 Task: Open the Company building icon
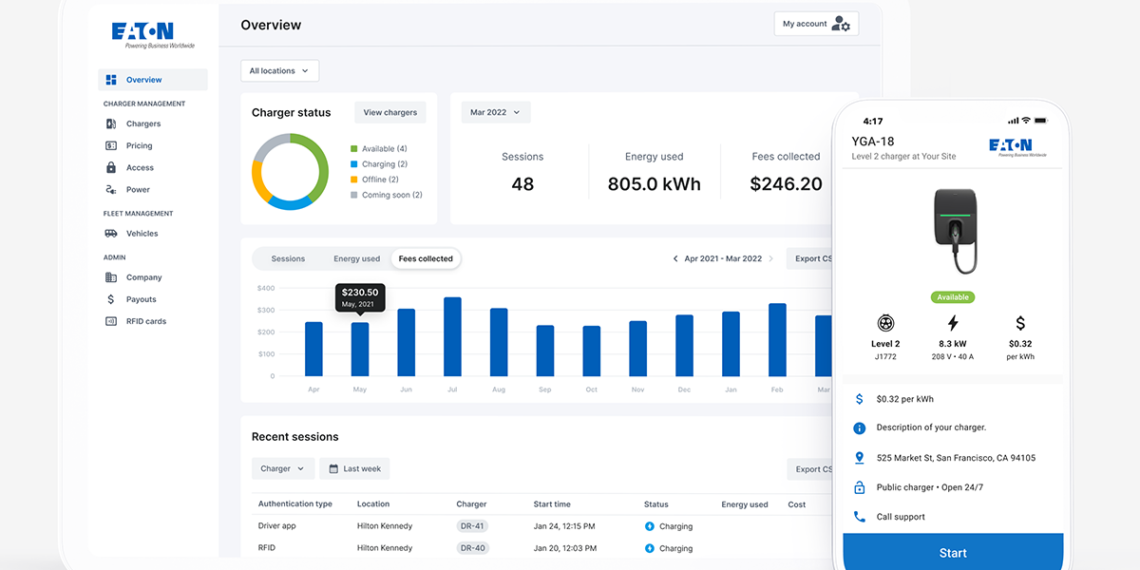tap(111, 278)
